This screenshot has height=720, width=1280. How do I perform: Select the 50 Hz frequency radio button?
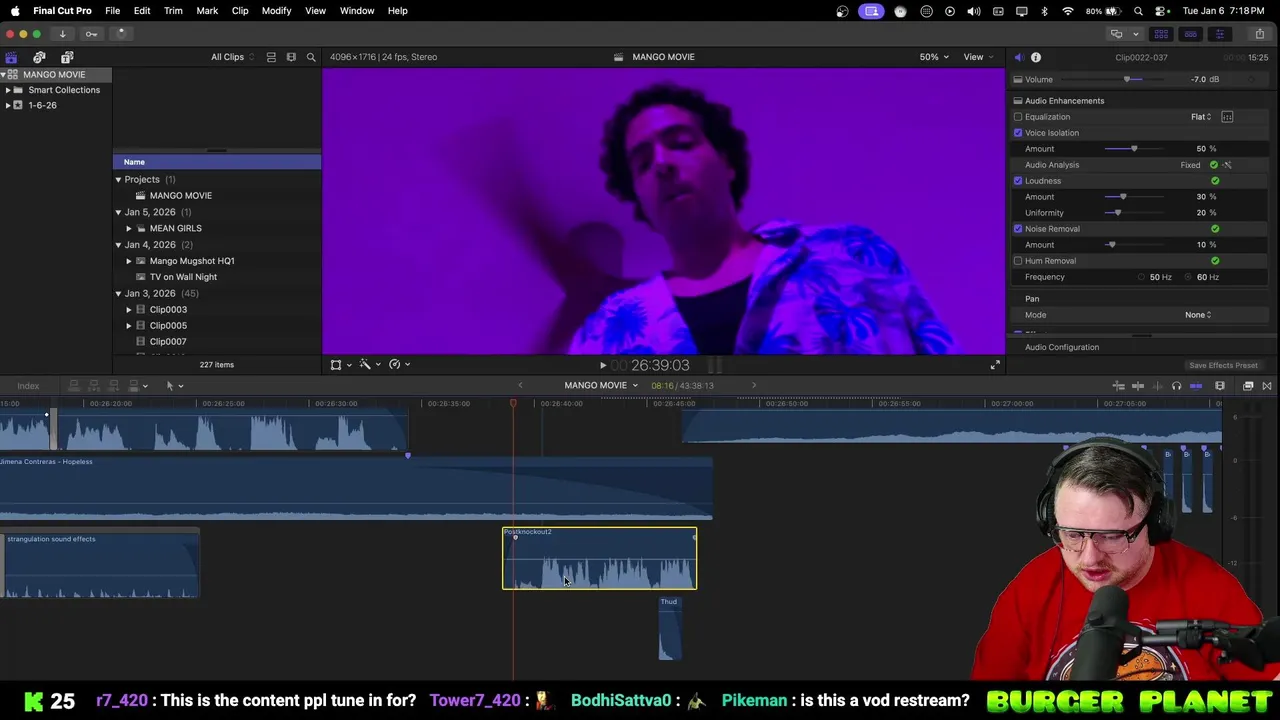click(x=1141, y=277)
